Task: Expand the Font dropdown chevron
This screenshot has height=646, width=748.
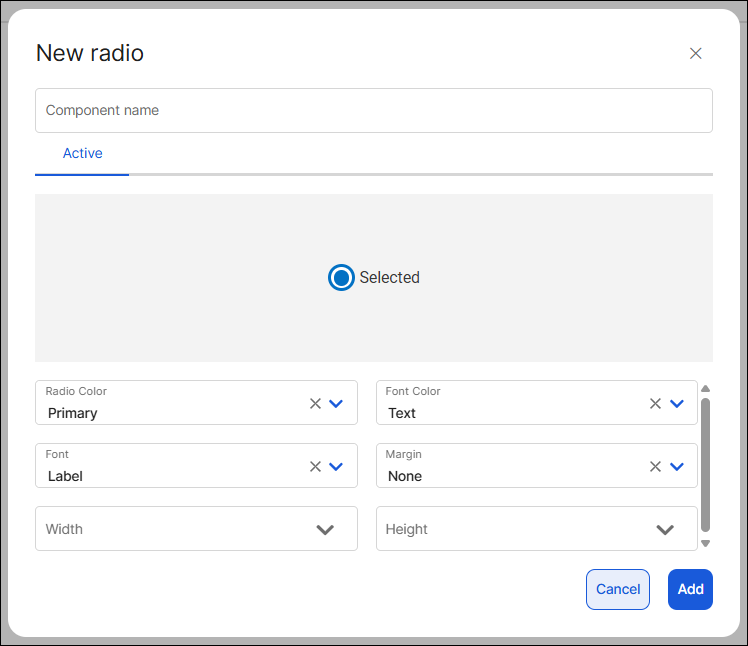Action: 336,467
